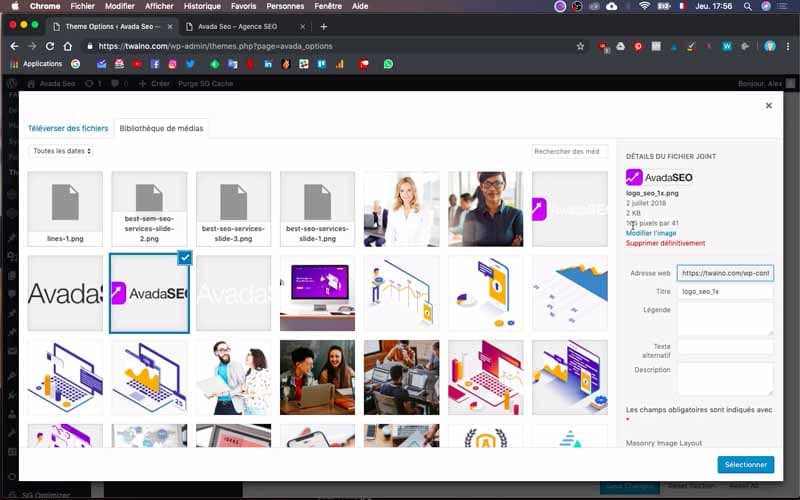
Task: Open the Instagram bookmark icon
Action: pos(172,64)
